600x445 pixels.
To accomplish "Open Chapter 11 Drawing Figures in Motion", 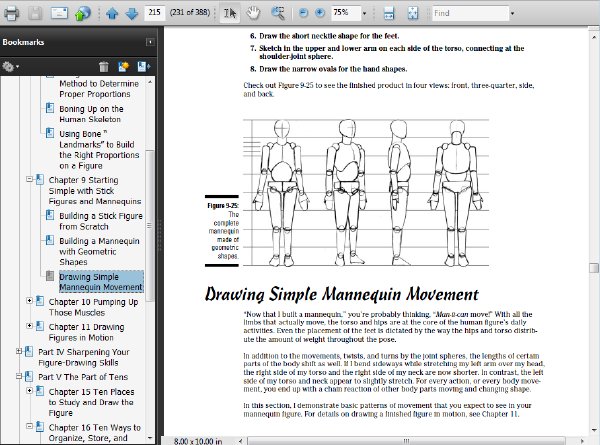I will click(x=86, y=332).
